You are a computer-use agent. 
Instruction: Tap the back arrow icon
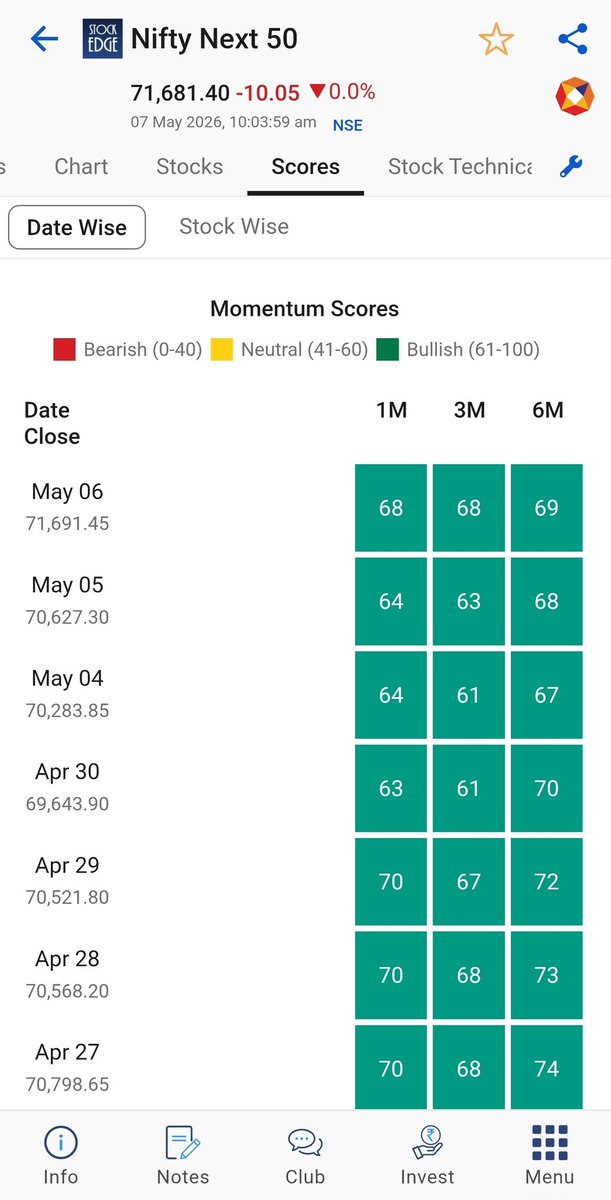click(x=44, y=39)
